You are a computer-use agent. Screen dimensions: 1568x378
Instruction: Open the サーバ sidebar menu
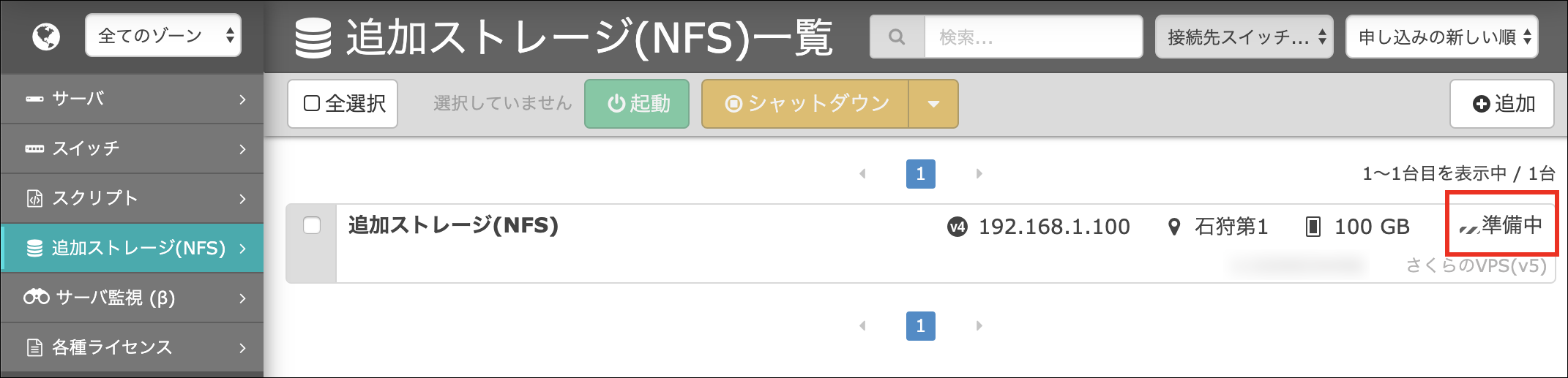(132, 99)
